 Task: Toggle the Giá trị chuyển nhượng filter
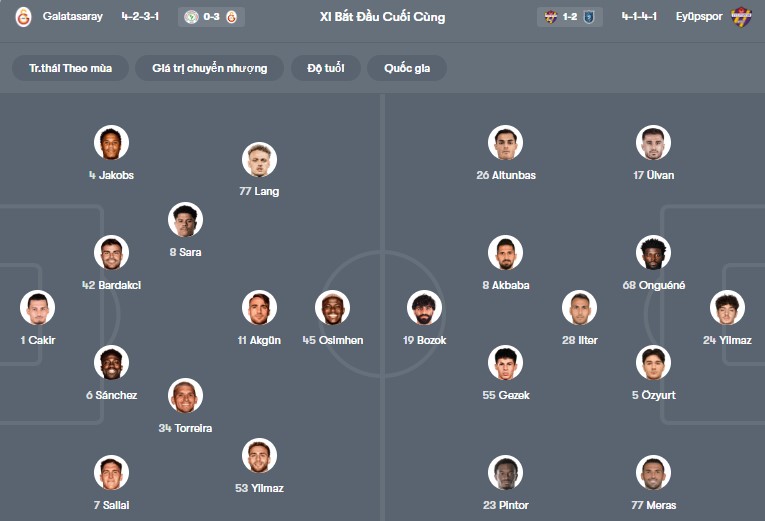click(x=209, y=68)
